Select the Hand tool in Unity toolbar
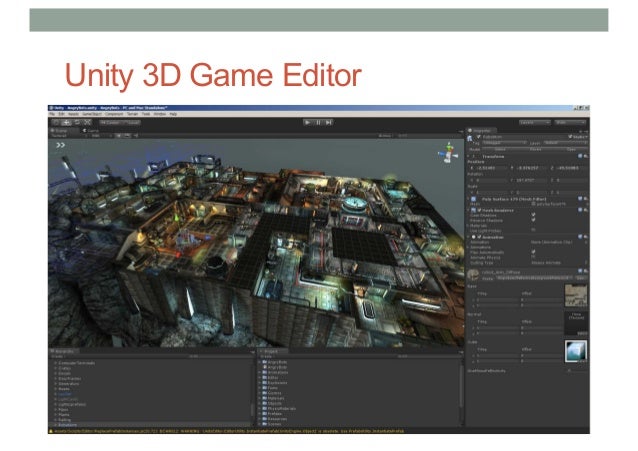The width and height of the screenshot is (638, 451). 56,122
